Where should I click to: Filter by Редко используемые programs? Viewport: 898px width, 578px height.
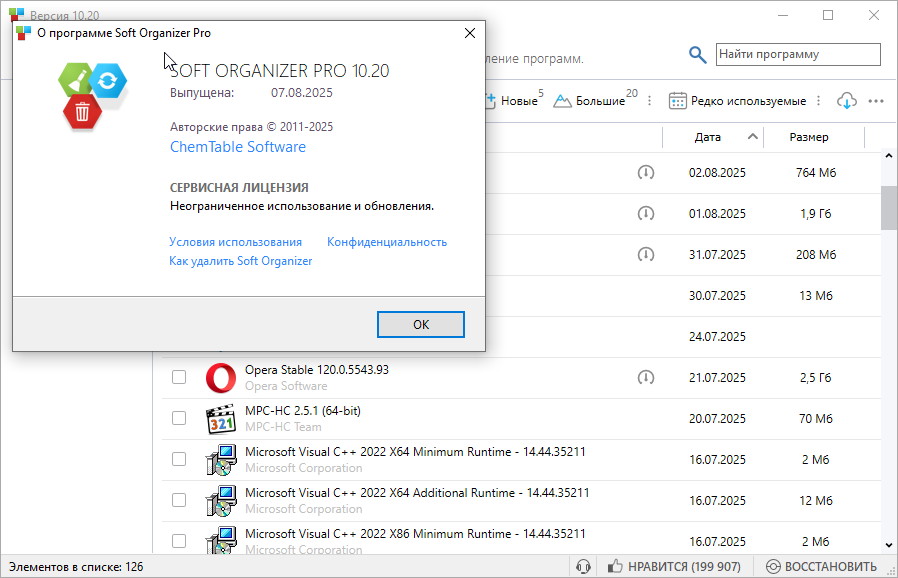coord(738,101)
